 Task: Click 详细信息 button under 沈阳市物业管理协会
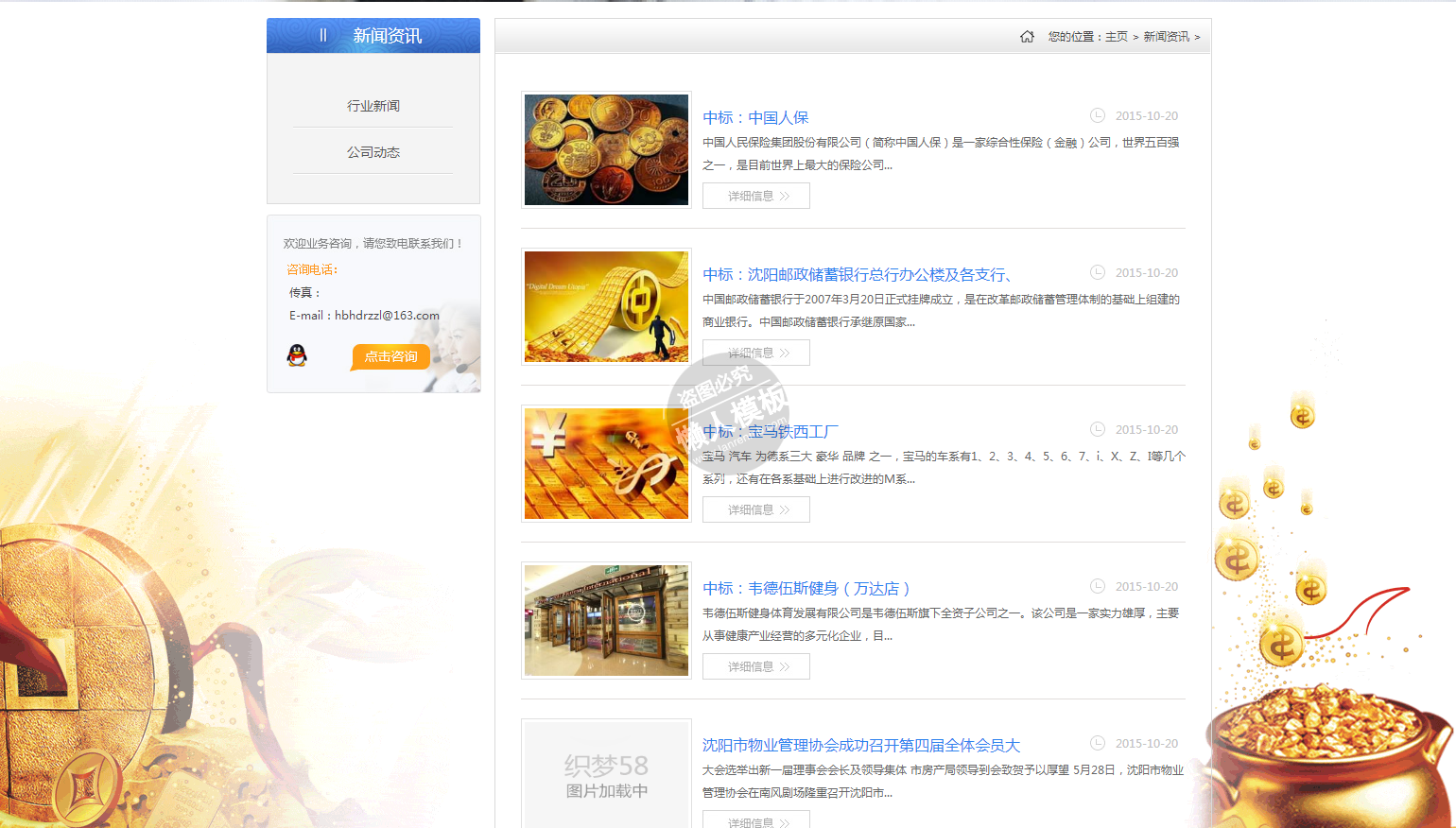coord(756,819)
